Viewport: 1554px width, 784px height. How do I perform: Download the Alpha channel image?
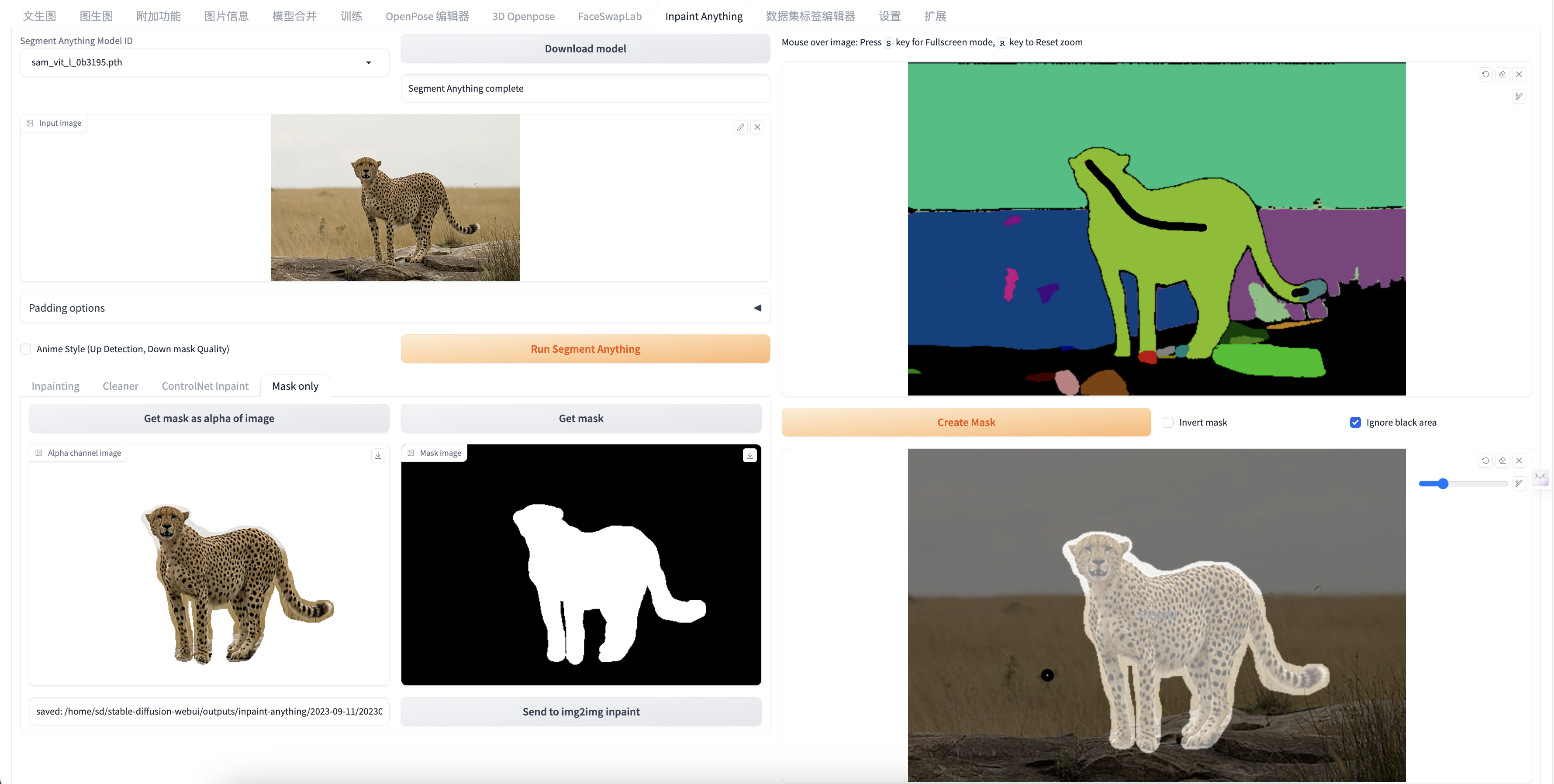[x=378, y=455]
